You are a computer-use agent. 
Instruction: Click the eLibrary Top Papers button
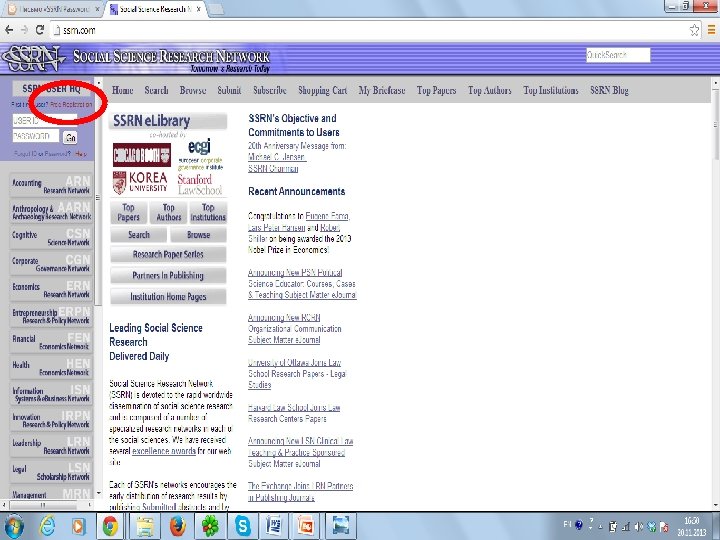point(129,213)
